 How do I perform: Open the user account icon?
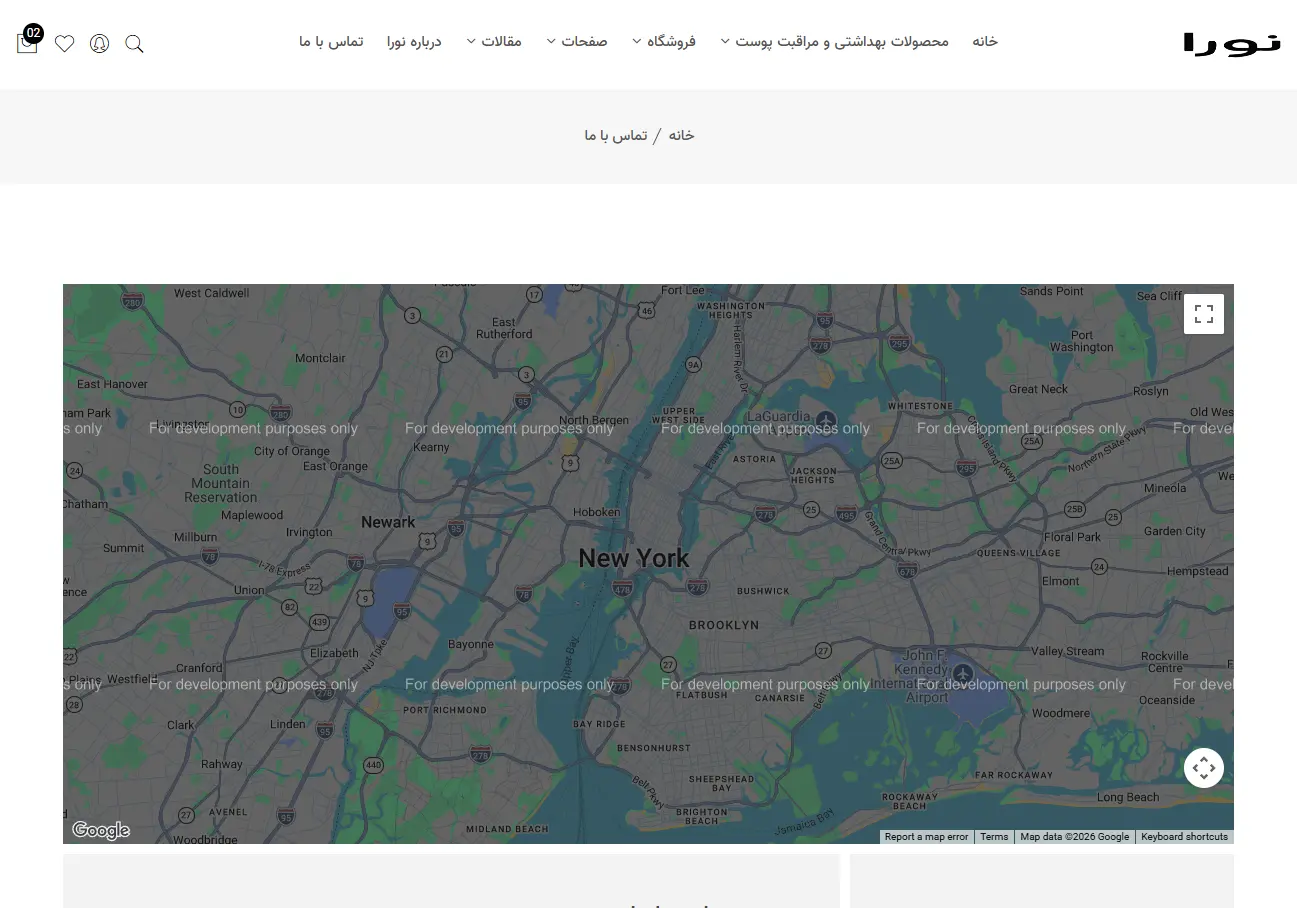tap(99, 43)
